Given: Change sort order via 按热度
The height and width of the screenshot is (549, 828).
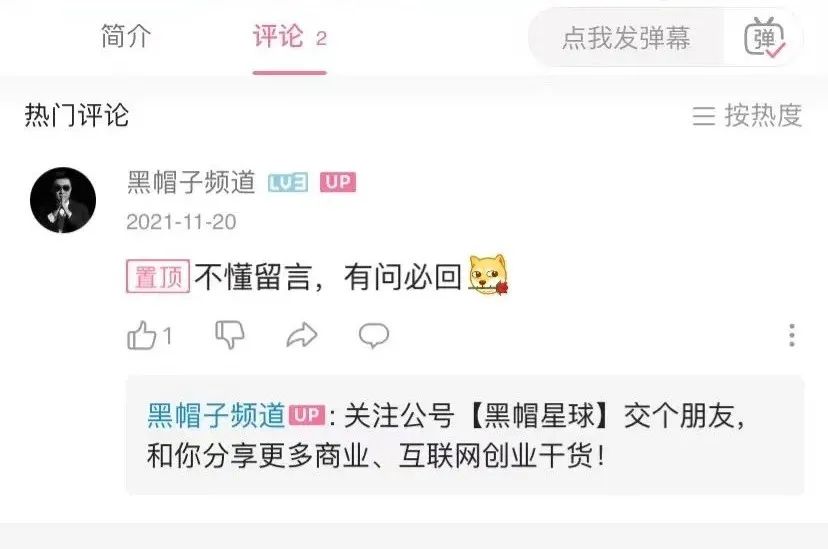Looking at the screenshot, I should pyautogui.click(x=763, y=115).
